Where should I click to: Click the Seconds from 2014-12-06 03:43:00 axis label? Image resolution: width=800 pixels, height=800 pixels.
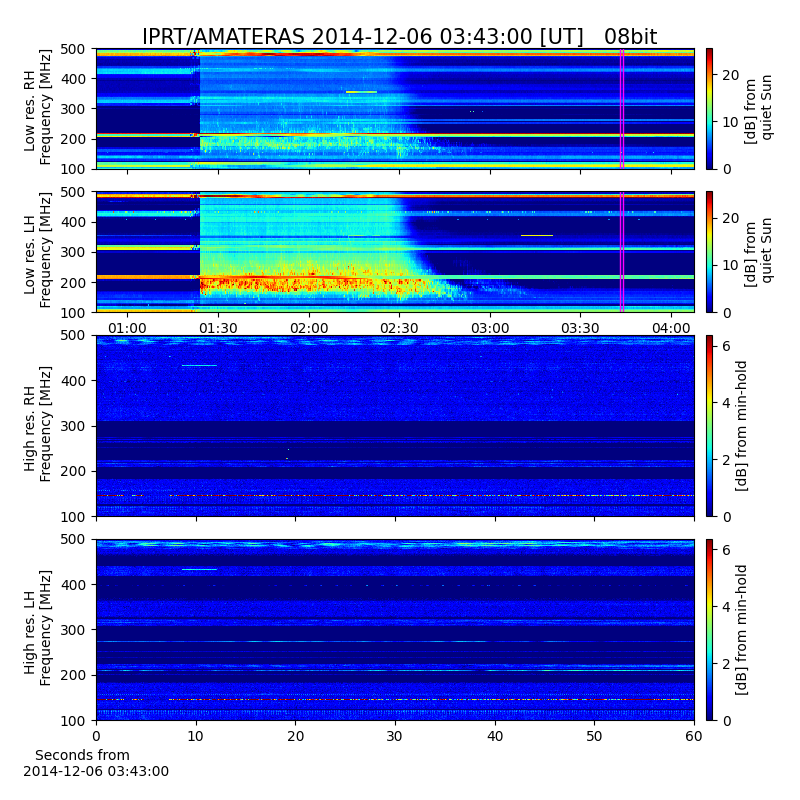click(x=96, y=763)
